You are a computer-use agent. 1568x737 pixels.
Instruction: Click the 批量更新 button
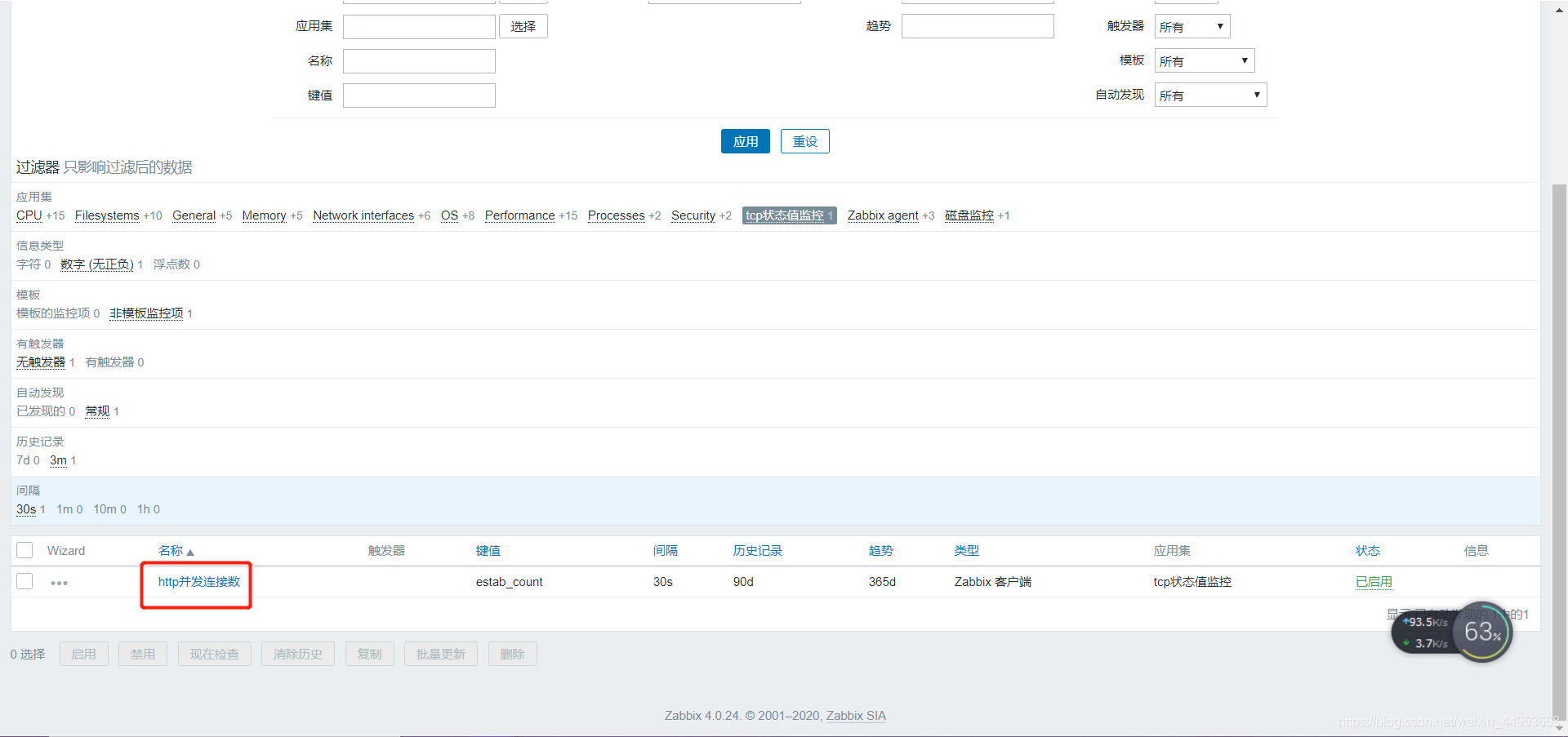point(441,655)
